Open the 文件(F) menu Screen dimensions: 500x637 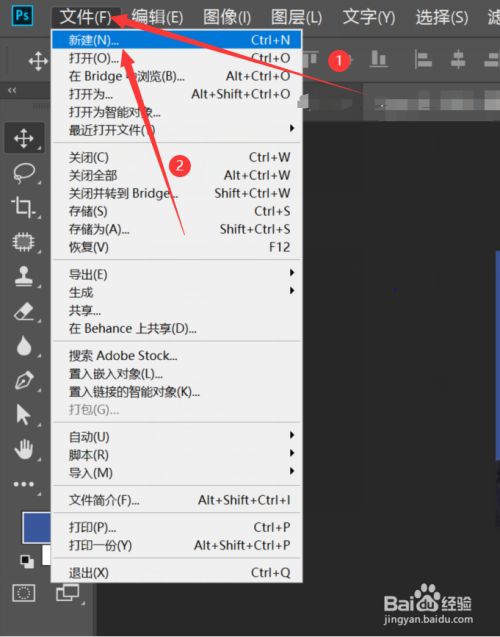click(x=86, y=17)
